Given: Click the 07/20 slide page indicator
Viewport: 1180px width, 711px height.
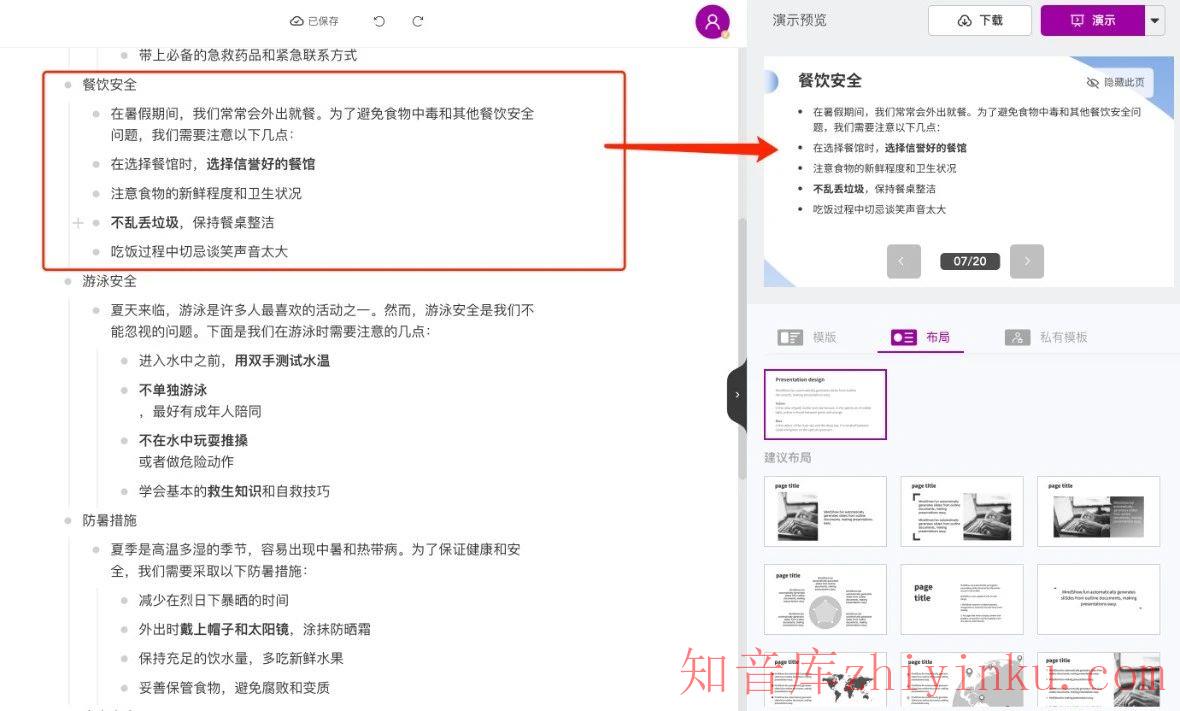Looking at the screenshot, I should [x=969, y=261].
